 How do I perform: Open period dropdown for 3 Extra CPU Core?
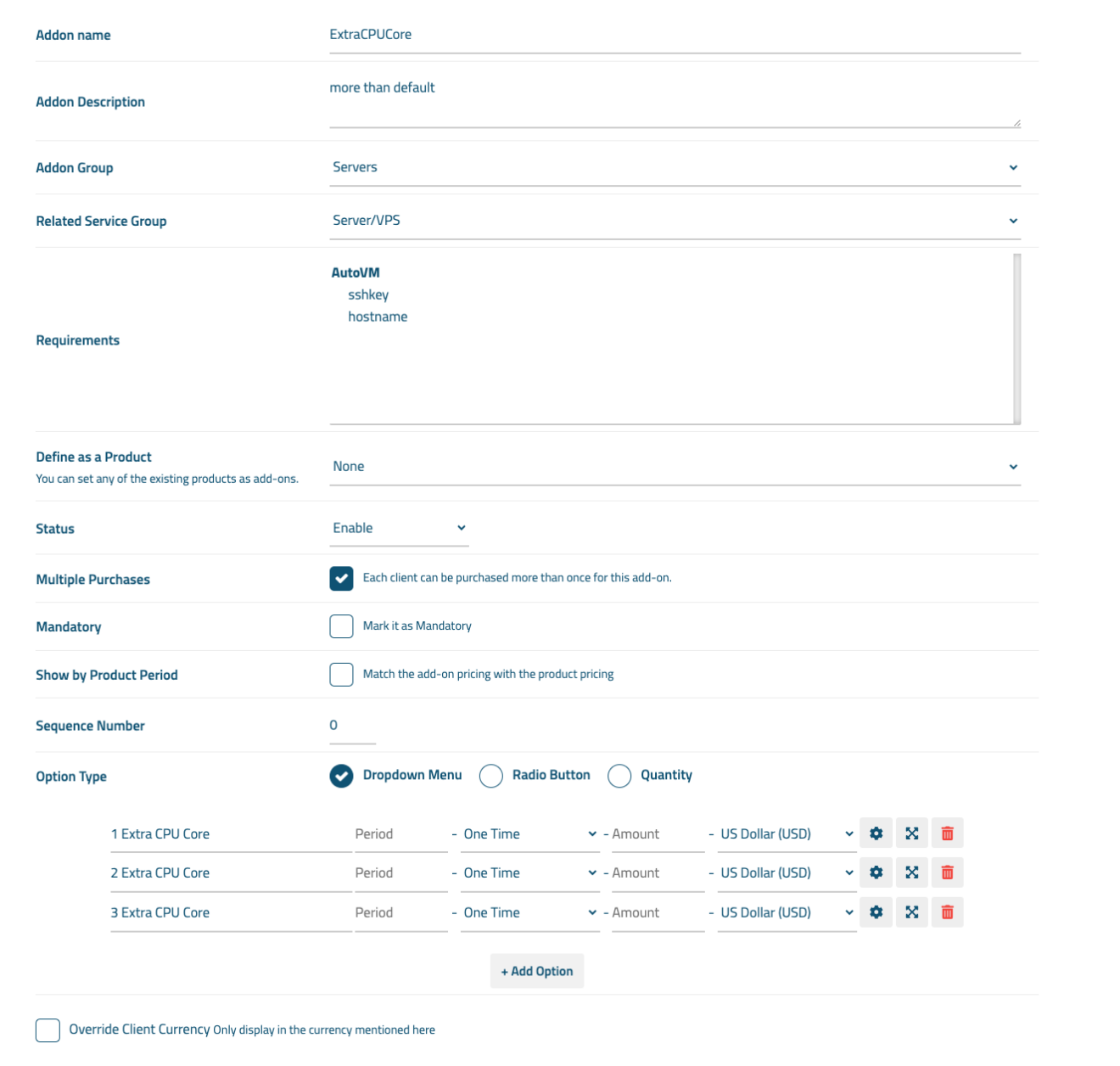(x=529, y=913)
